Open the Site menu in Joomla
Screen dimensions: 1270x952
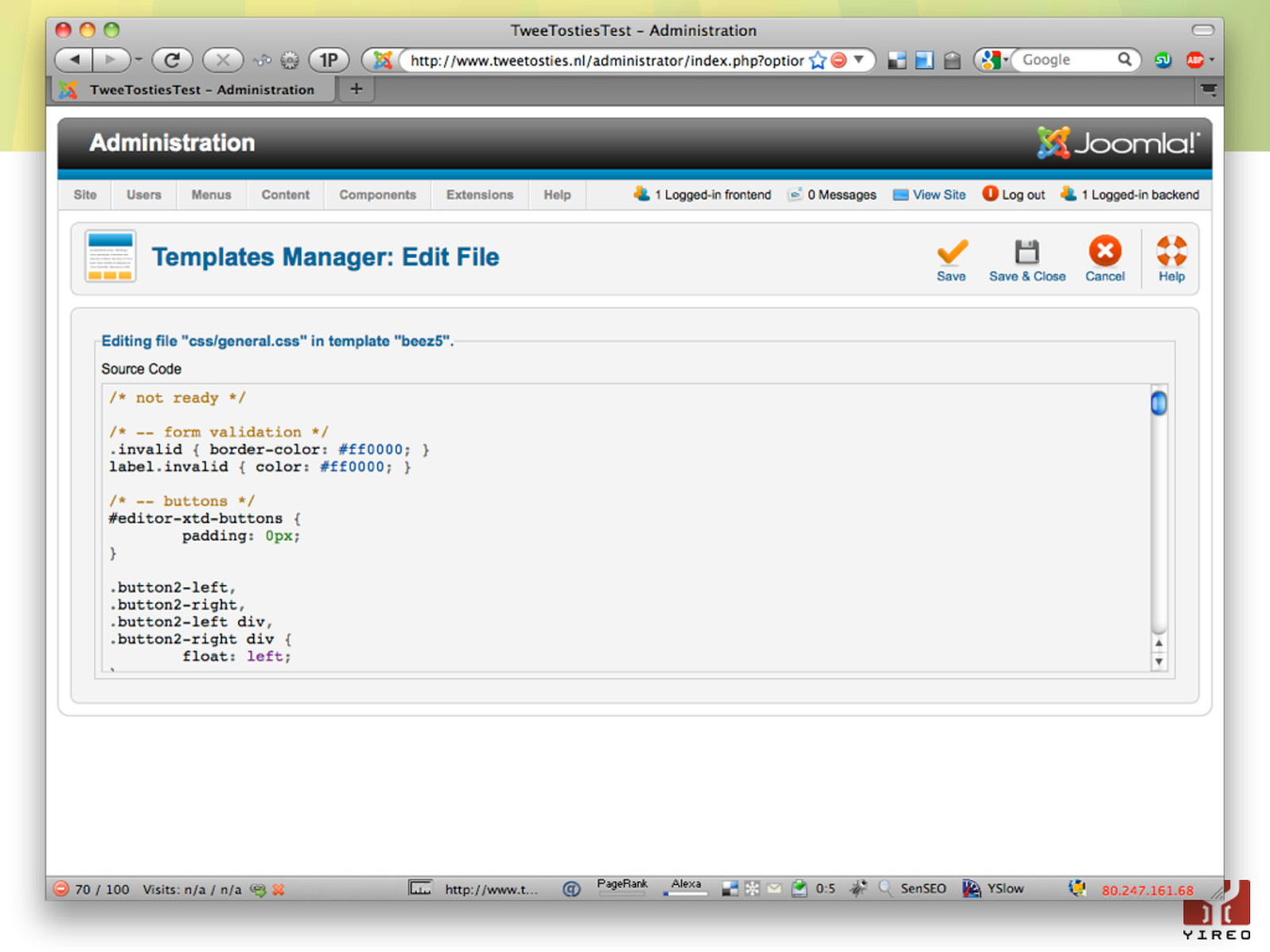coord(85,194)
